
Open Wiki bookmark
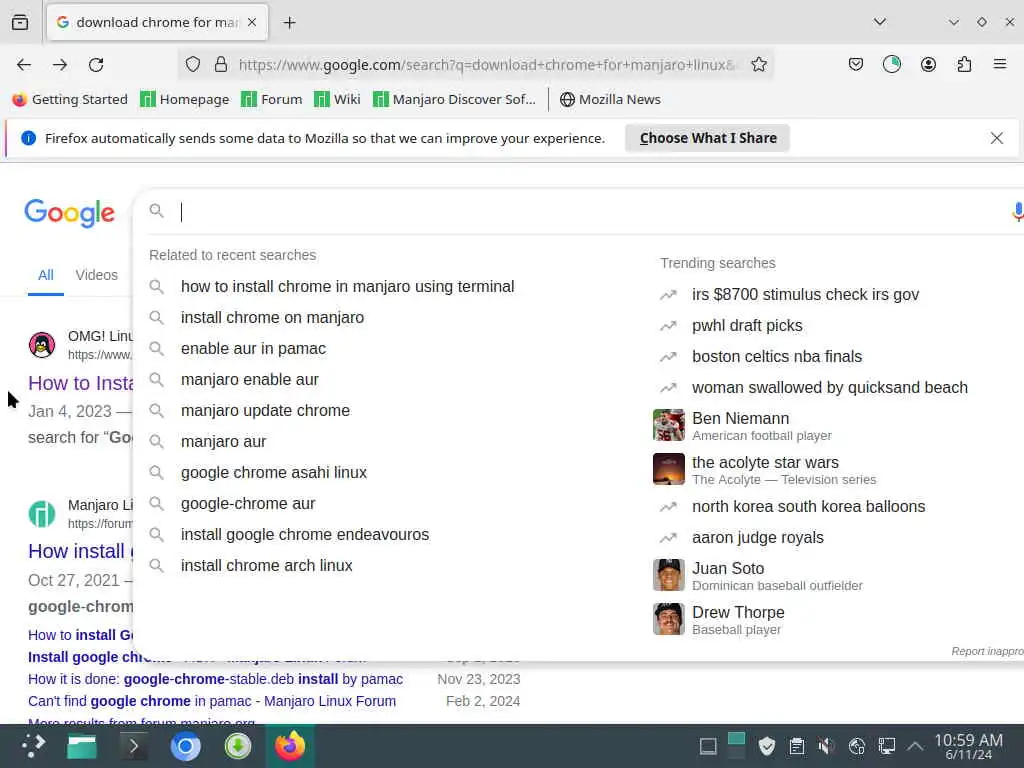(337, 99)
